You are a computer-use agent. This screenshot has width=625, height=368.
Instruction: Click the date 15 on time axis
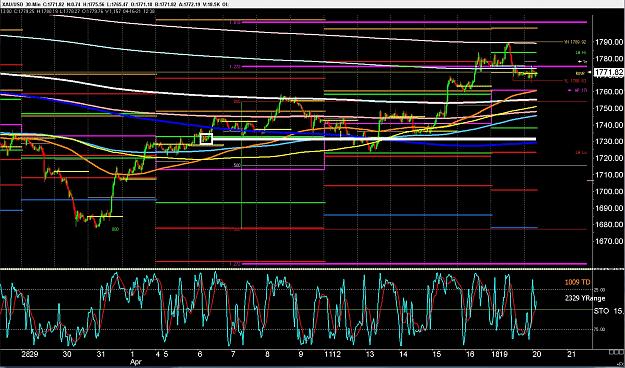coord(437,354)
